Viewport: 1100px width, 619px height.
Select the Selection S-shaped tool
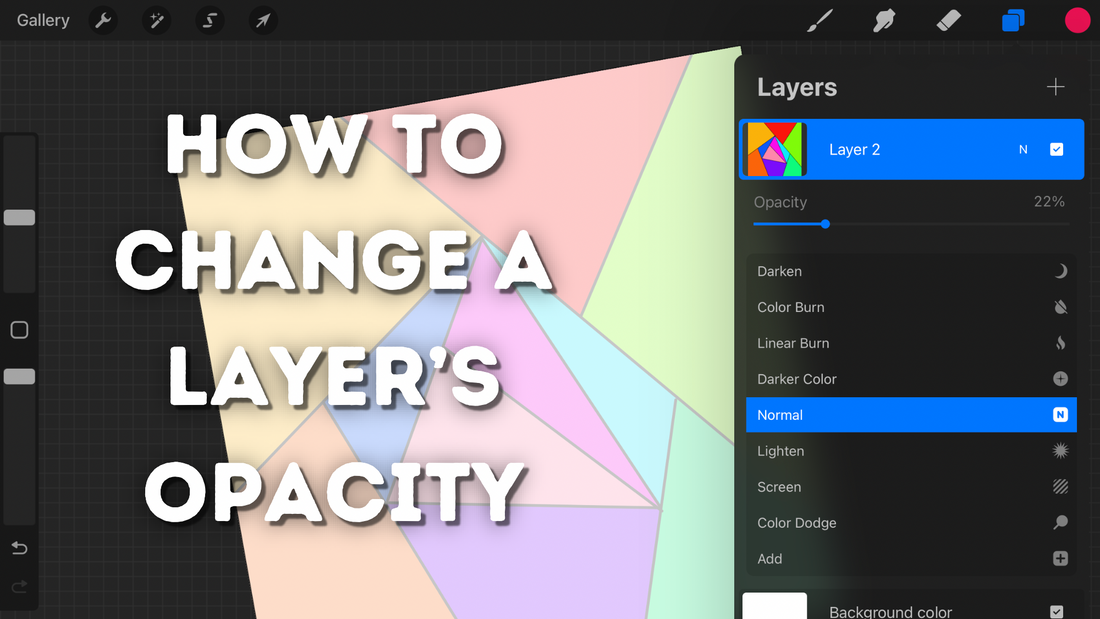click(x=209, y=20)
